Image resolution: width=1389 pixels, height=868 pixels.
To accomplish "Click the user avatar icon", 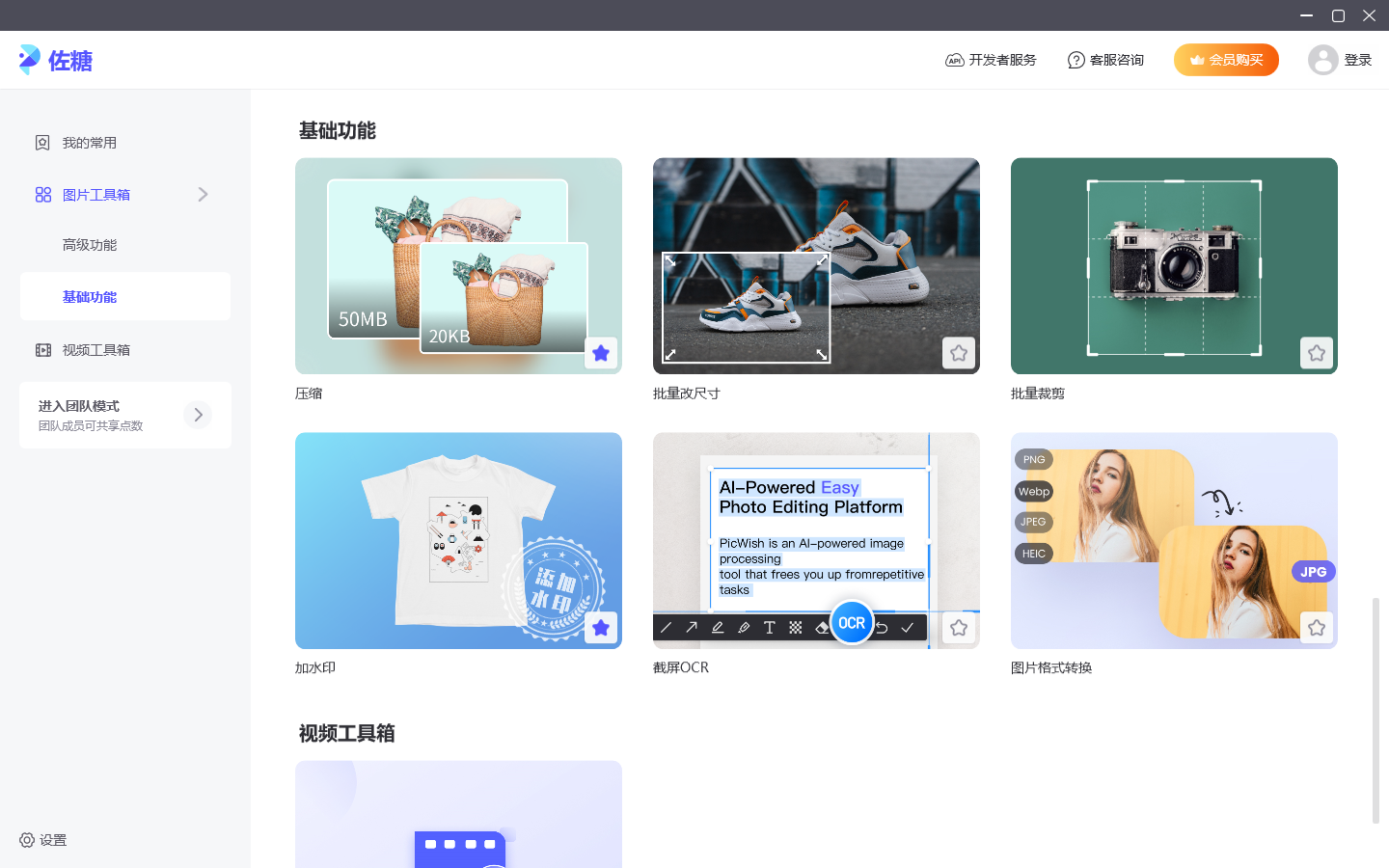I will click(x=1322, y=60).
